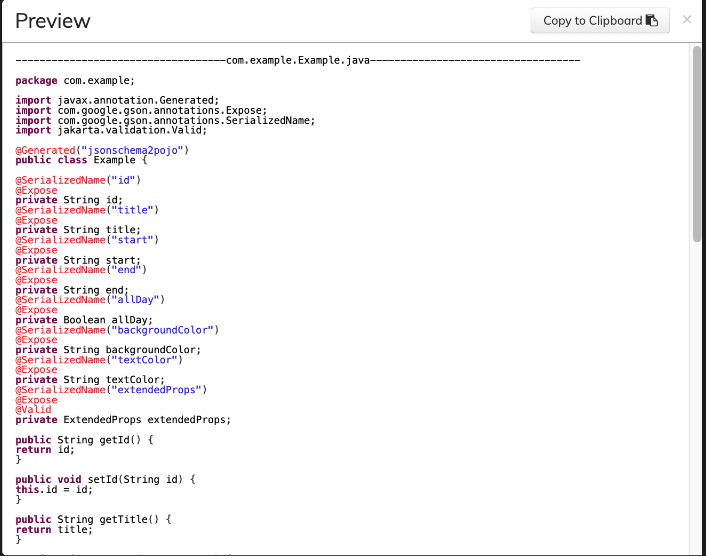Click the Copy to Clipboard button
The height and width of the screenshot is (556, 706).
point(600,21)
